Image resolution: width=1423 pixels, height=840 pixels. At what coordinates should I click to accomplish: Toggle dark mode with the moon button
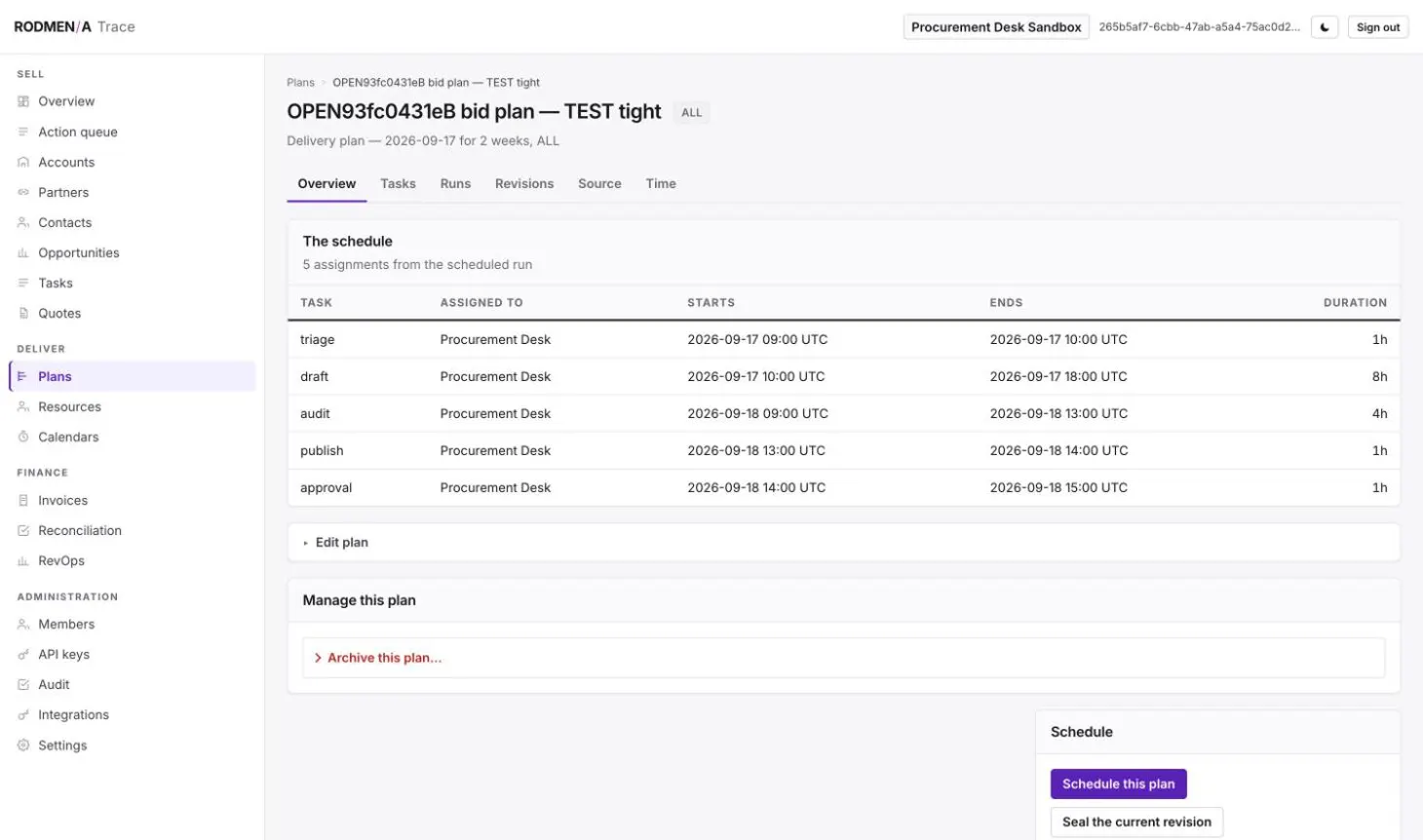coord(1325,27)
